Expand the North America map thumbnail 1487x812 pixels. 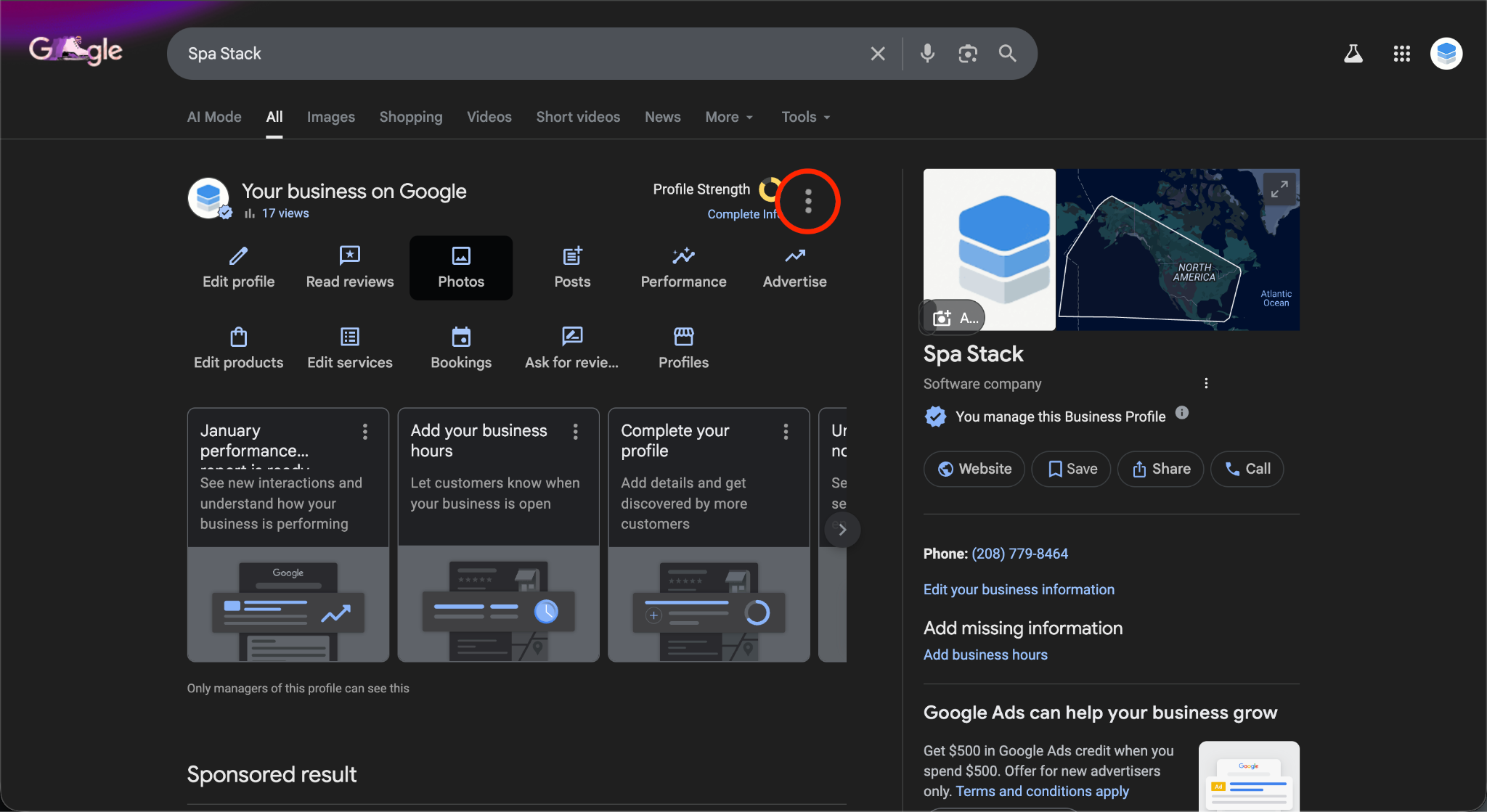pos(1279,189)
